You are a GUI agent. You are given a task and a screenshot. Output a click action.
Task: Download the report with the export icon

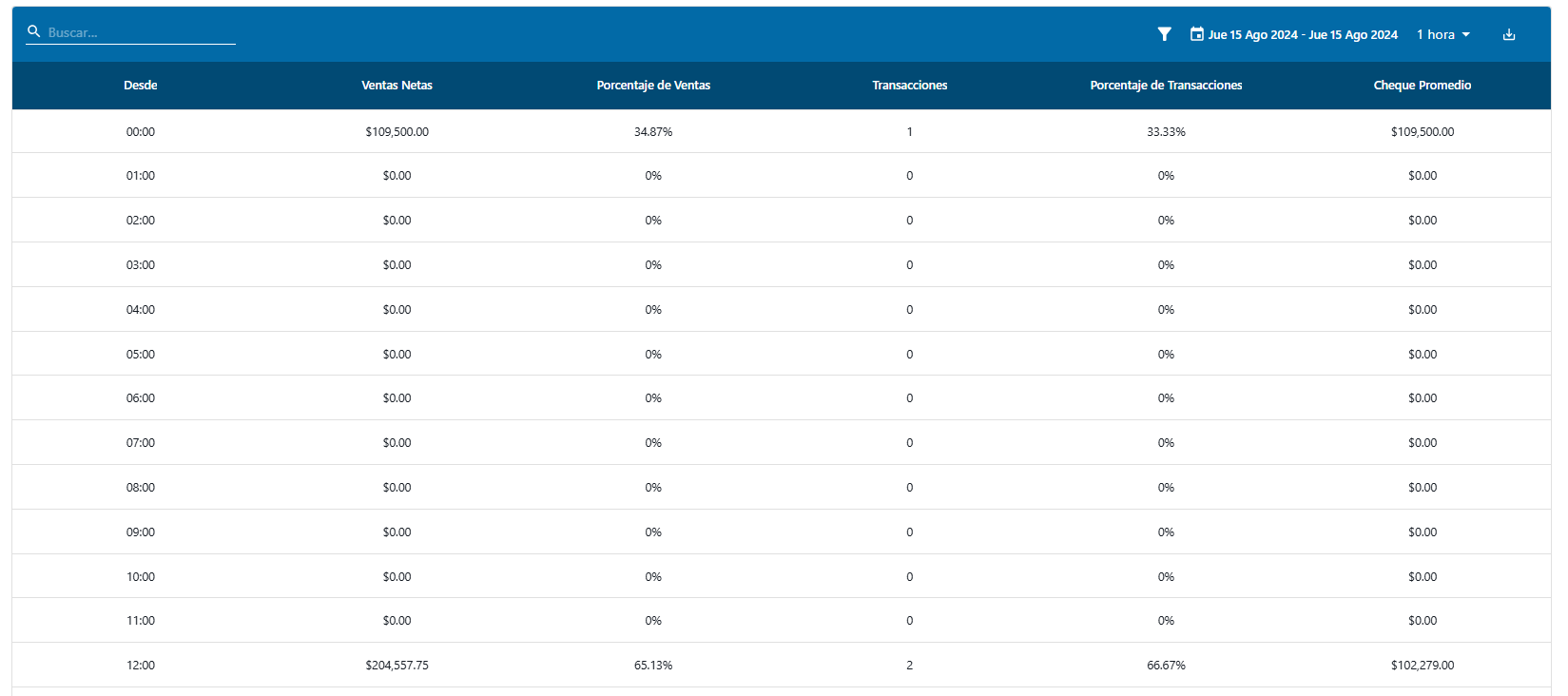tap(1508, 35)
